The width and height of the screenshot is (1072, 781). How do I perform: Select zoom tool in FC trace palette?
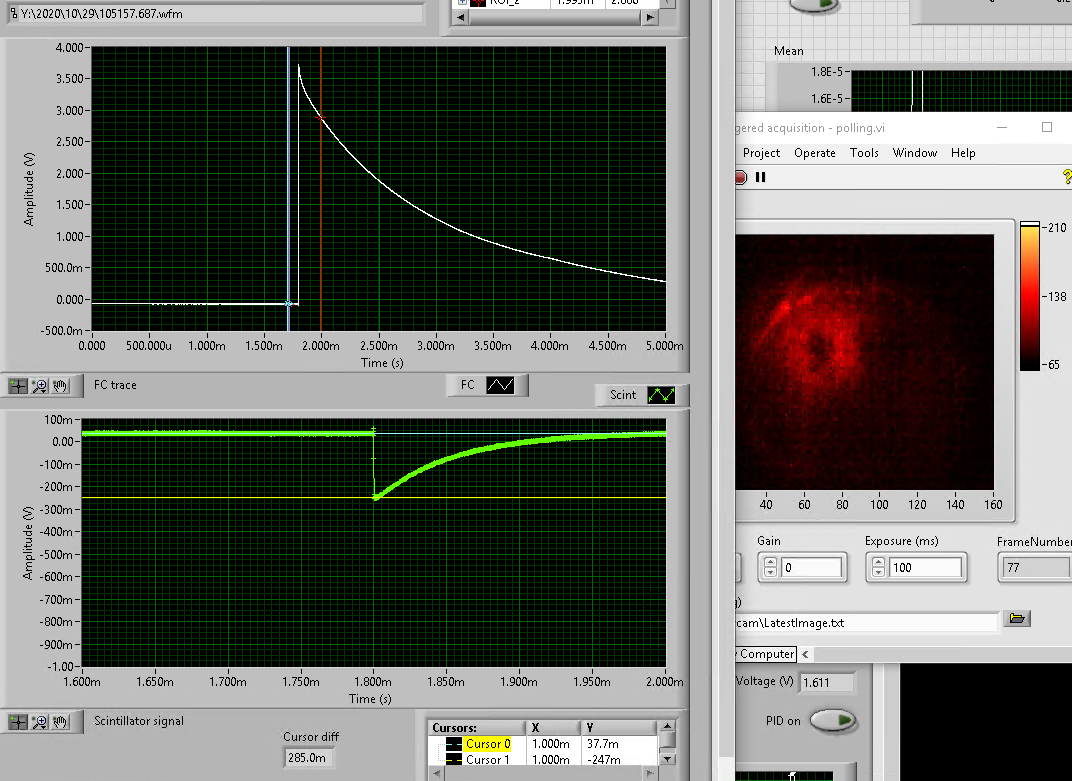point(40,385)
